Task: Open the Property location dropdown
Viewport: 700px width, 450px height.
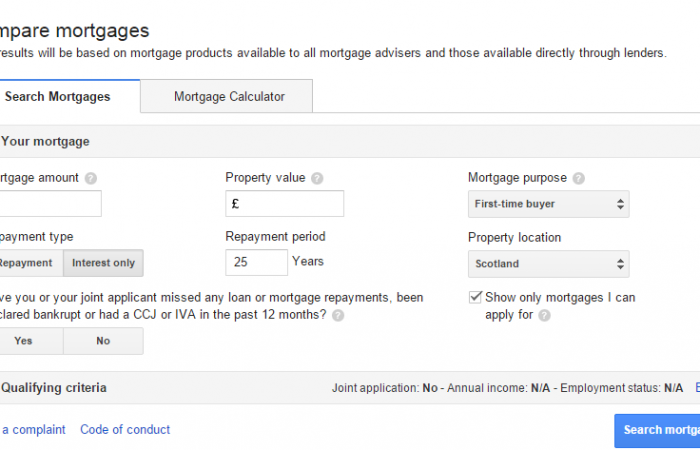Action: 548,264
